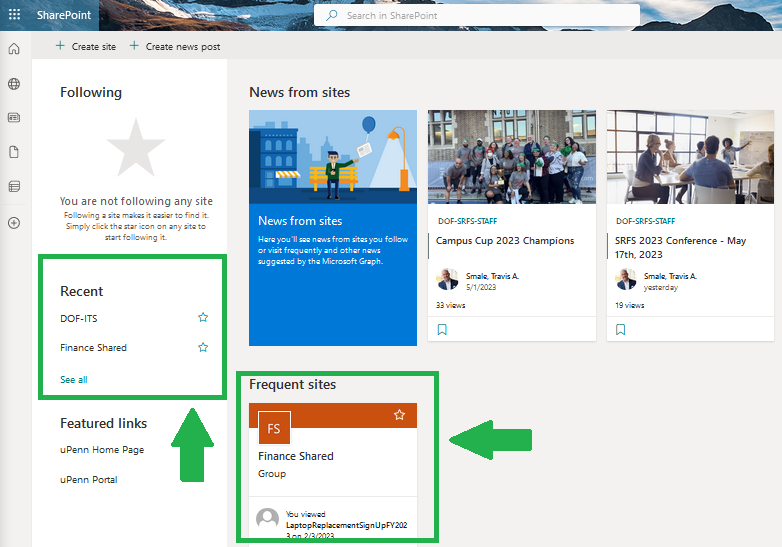782x547 pixels.
Task: Click 'Smale, Travis A.' on Campus Cup card
Action: pos(492,276)
